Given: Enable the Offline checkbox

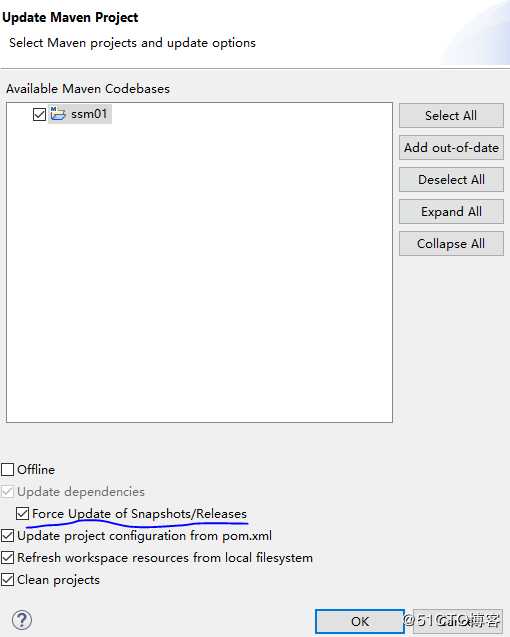Looking at the screenshot, I should (x=8, y=470).
